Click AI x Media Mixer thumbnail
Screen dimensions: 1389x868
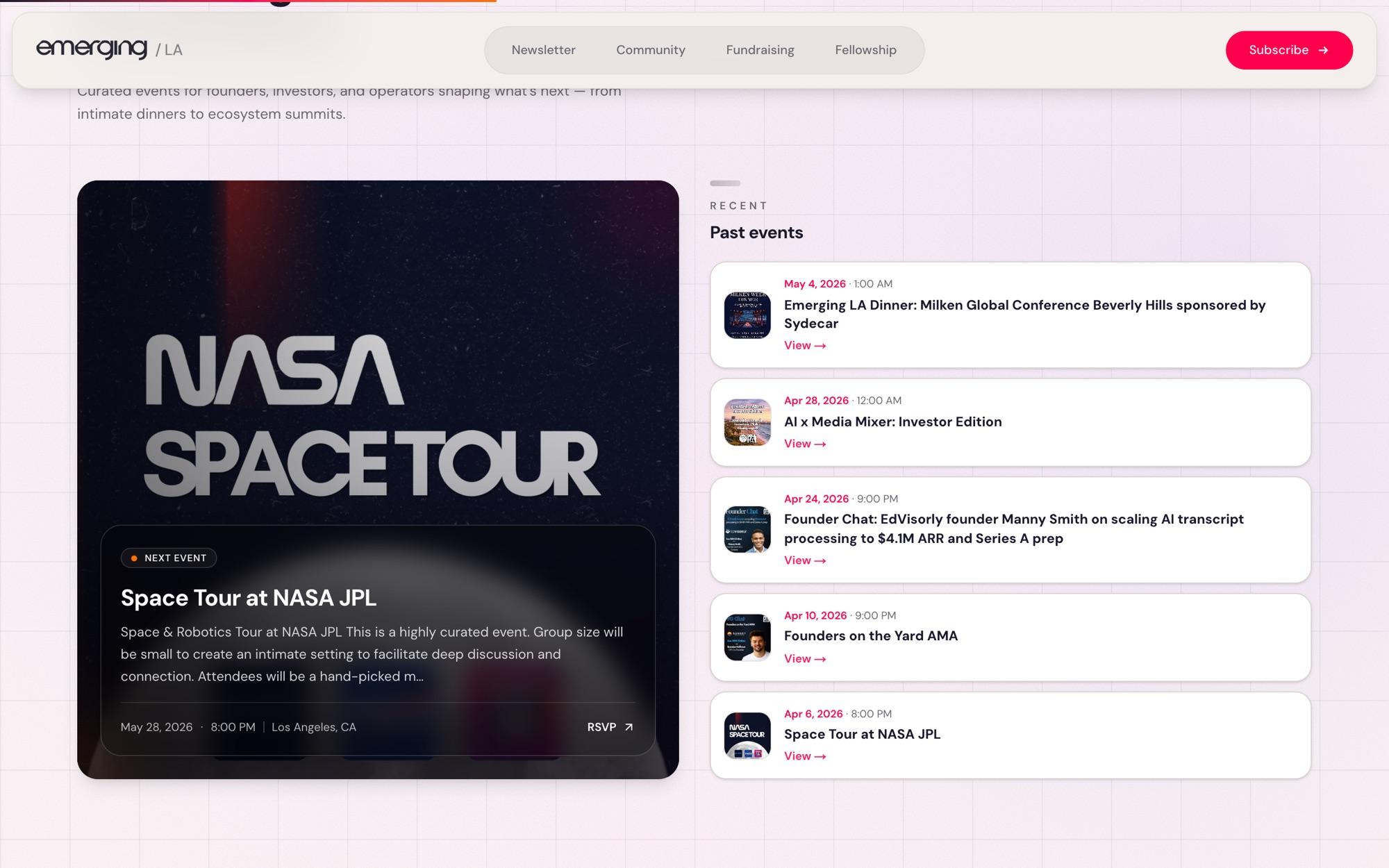coord(747,422)
